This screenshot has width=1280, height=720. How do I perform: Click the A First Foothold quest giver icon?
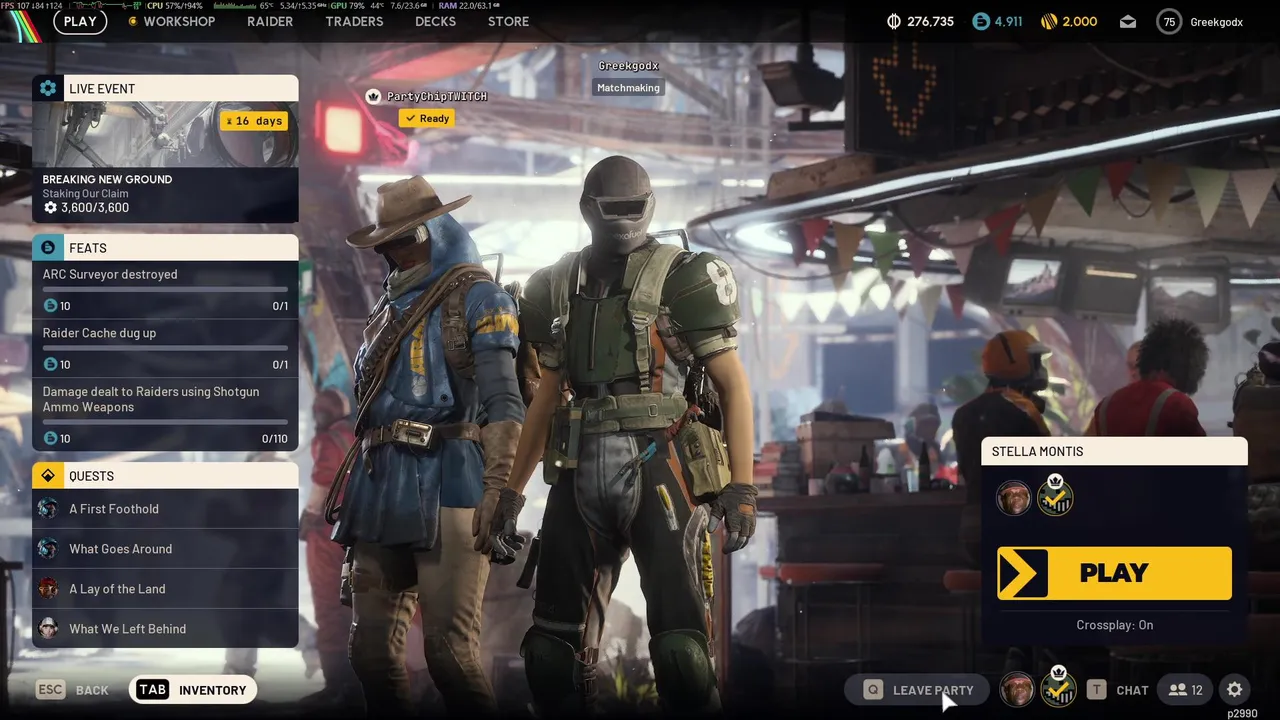coord(48,509)
